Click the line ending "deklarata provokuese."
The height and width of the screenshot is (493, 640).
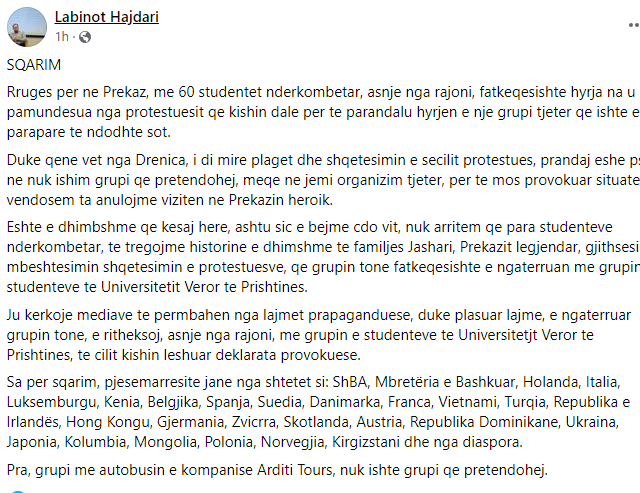184,355
